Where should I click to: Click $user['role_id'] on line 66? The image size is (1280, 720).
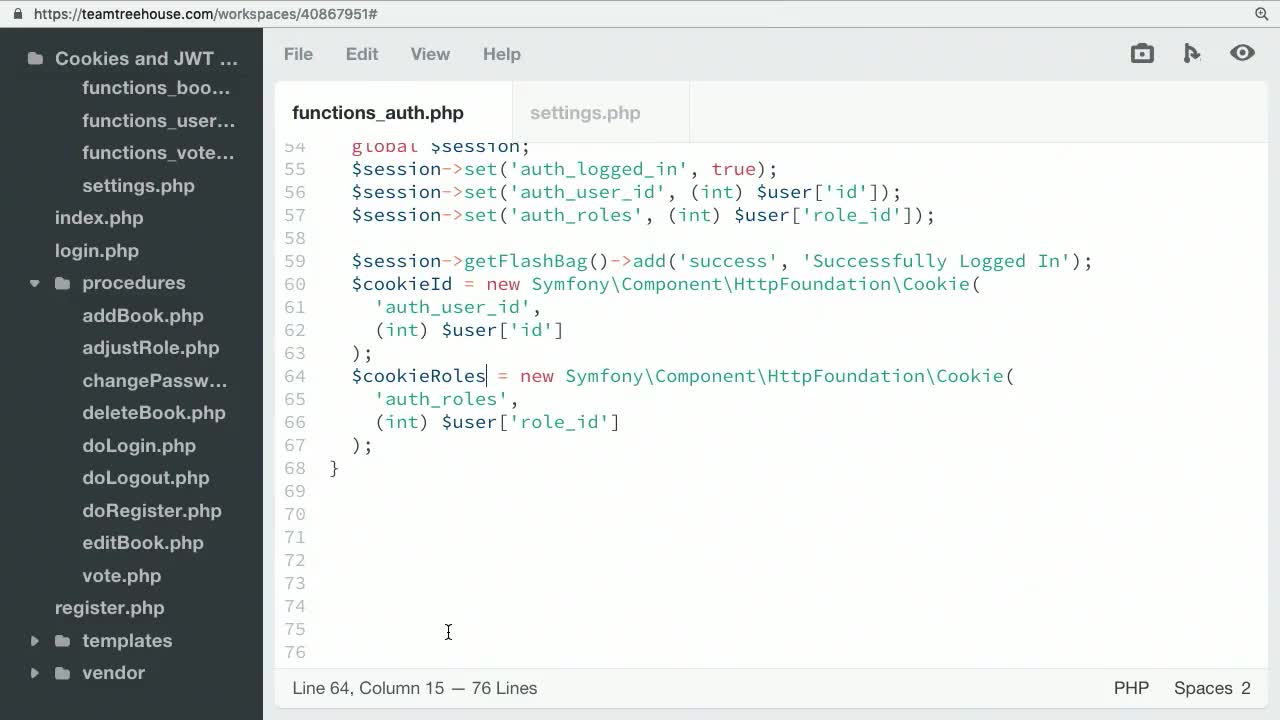pyautogui.click(x=531, y=422)
